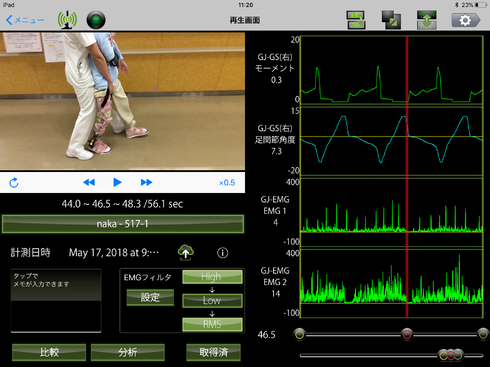490x367 pixels.
Task: Tap the 比較 compare button
Action: click(49, 352)
